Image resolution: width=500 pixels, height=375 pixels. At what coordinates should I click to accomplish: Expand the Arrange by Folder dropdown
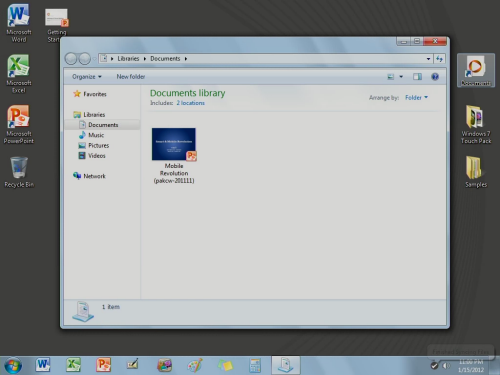click(x=416, y=97)
